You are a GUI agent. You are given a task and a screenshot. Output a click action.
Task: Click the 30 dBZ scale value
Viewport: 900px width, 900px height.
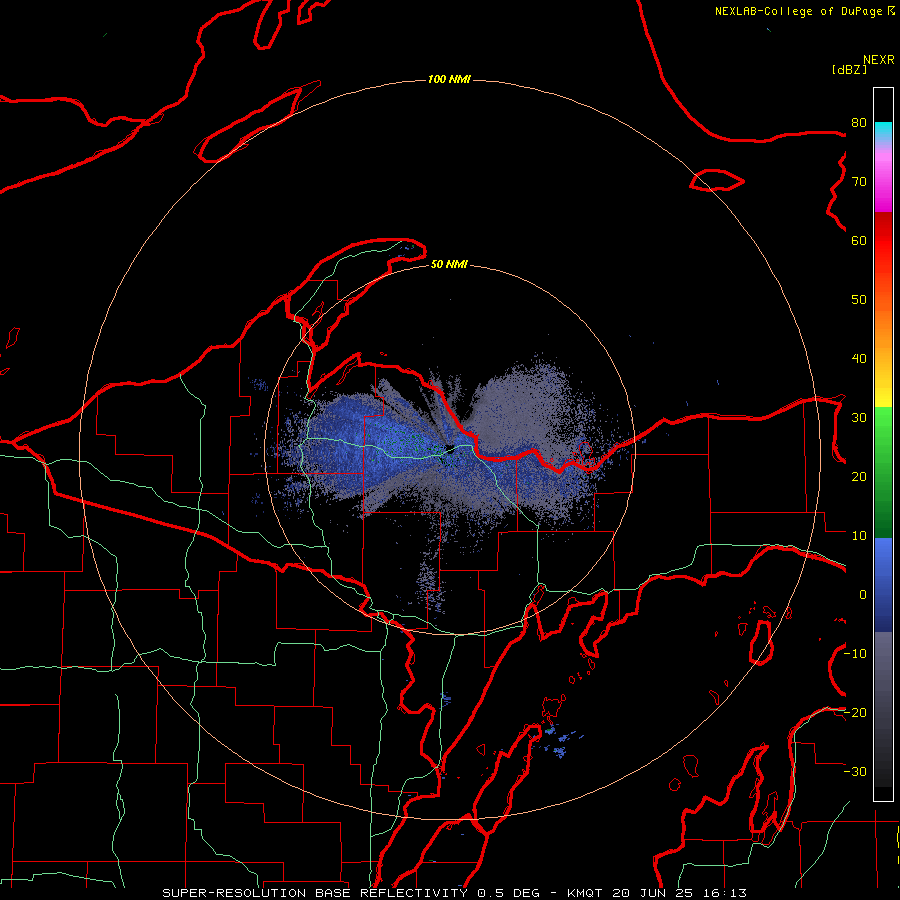coord(859,418)
